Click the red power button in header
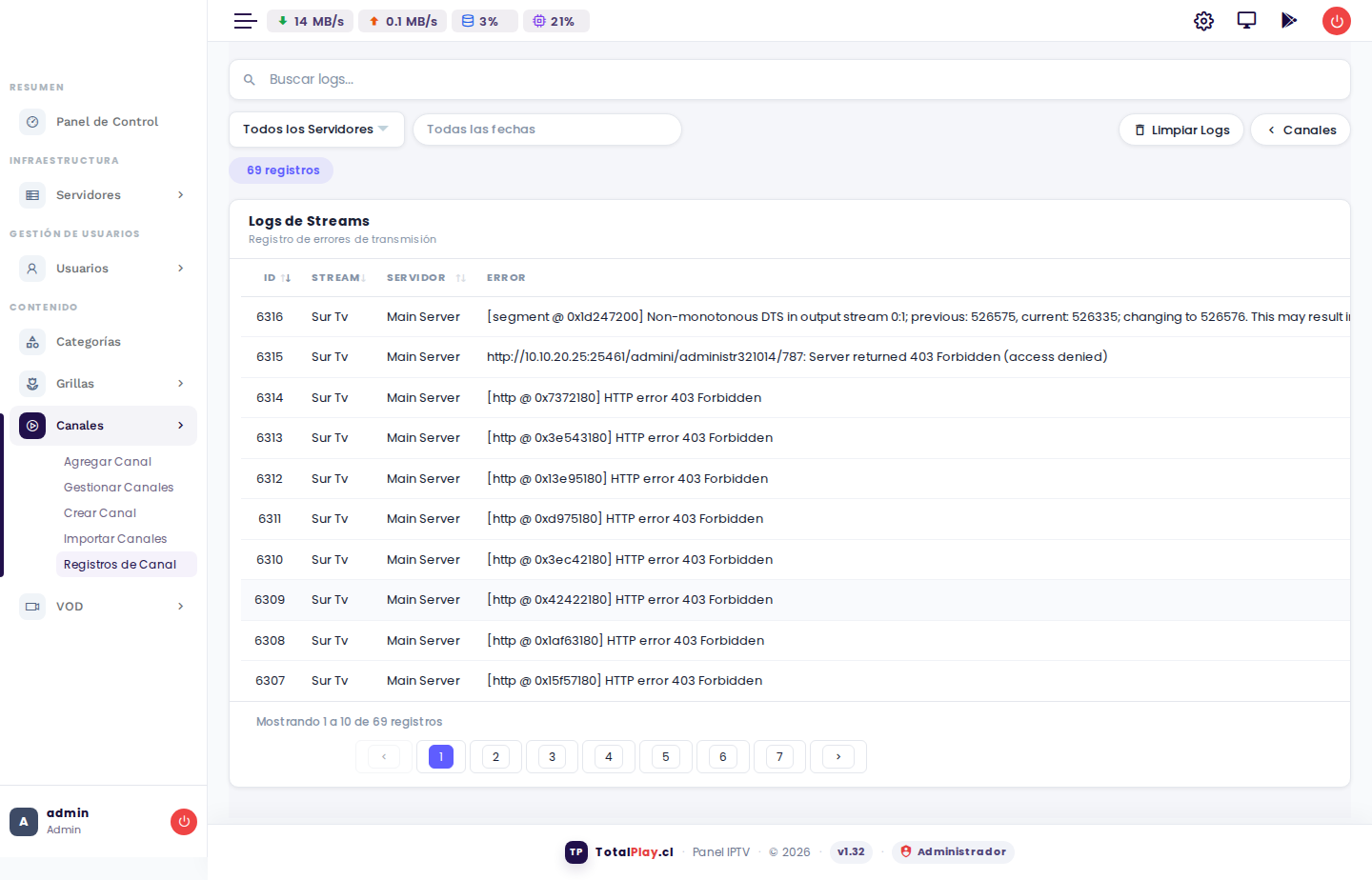The width and height of the screenshot is (1372, 880). tap(1337, 21)
